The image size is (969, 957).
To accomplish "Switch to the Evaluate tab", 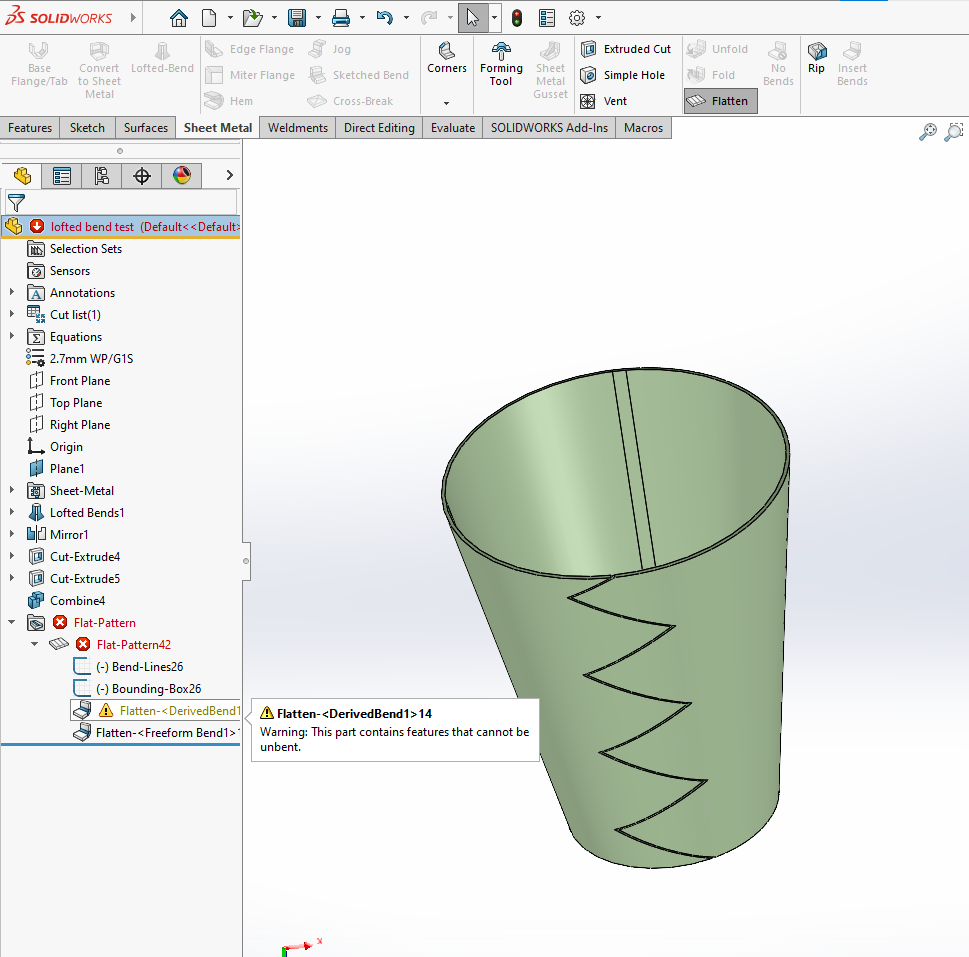I will pos(453,128).
